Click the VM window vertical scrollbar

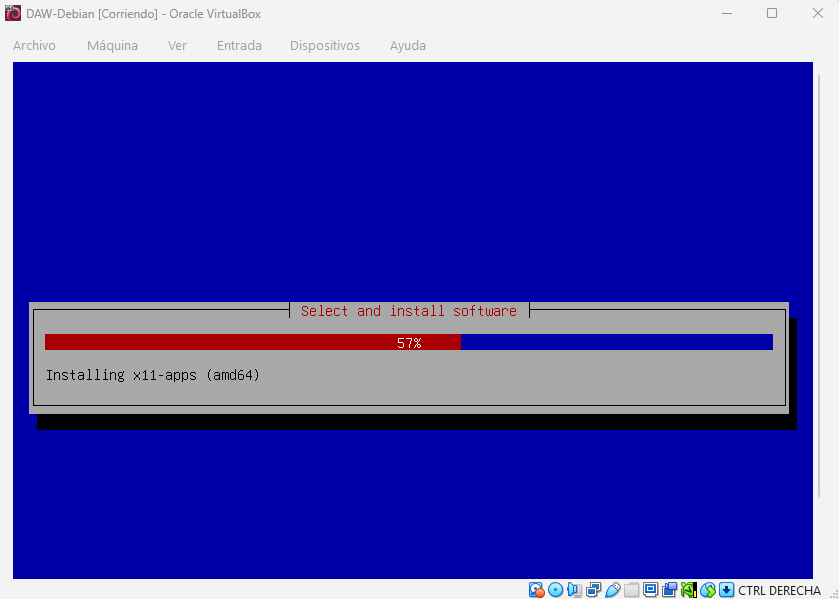click(x=819, y=286)
